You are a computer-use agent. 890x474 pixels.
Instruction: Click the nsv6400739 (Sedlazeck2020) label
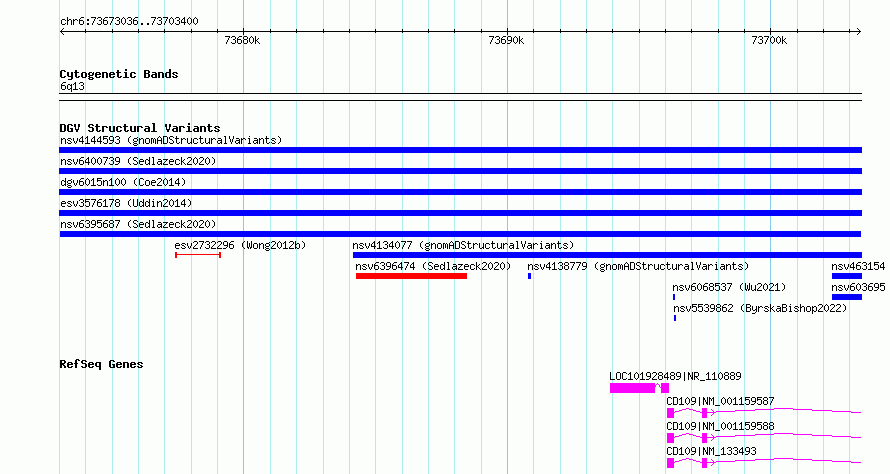pos(138,161)
